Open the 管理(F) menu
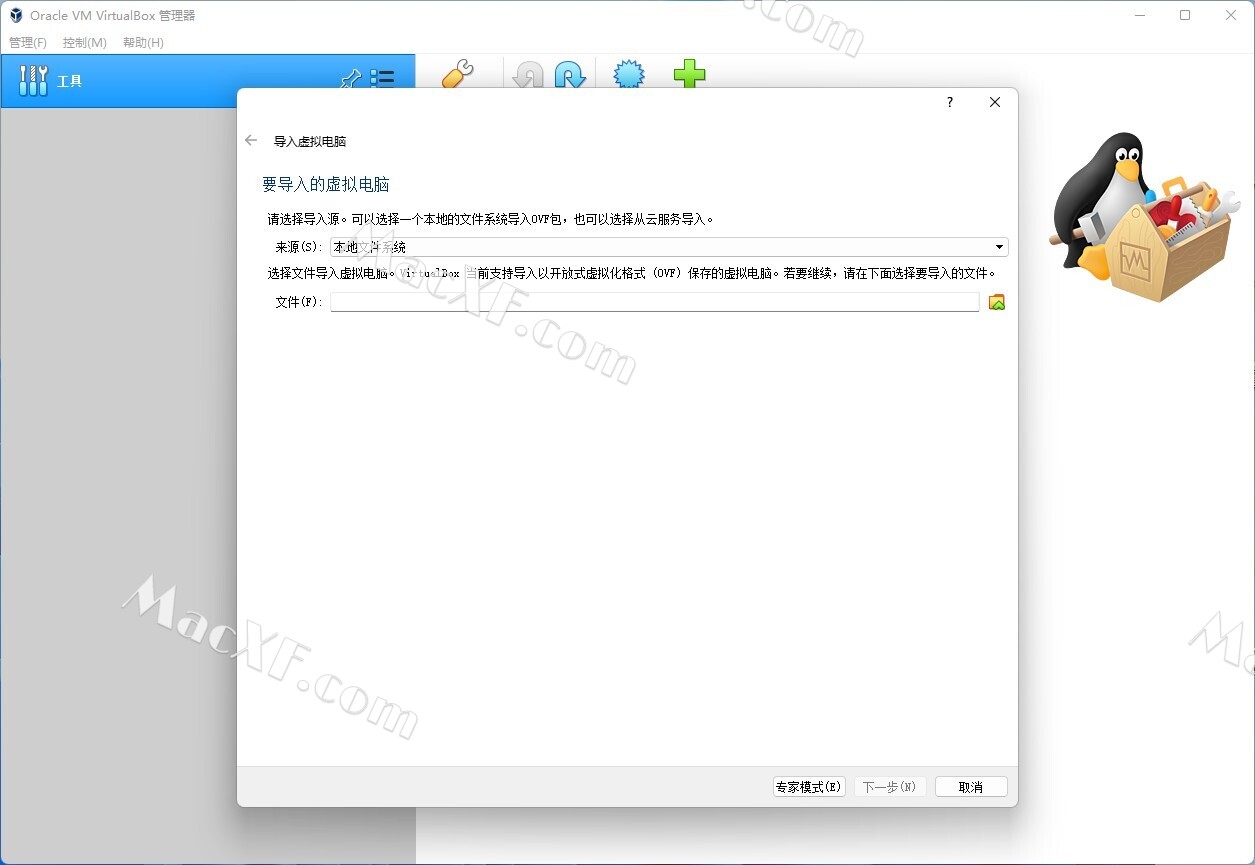Image resolution: width=1255 pixels, height=865 pixels. pos(28,42)
